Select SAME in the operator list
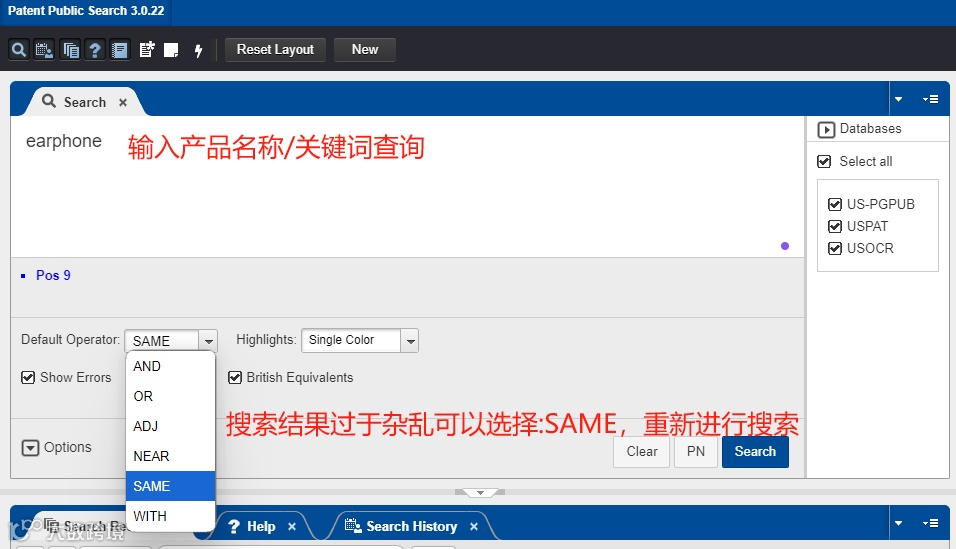The height and width of the screenshot is (549, 956). tap(171, 486)
